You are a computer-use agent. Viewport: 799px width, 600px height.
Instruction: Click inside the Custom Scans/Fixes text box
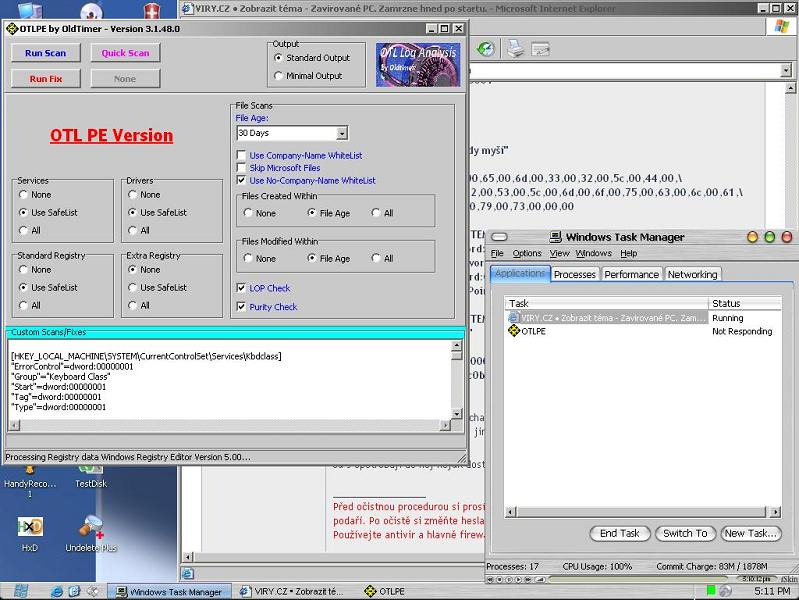pos(230,380)
